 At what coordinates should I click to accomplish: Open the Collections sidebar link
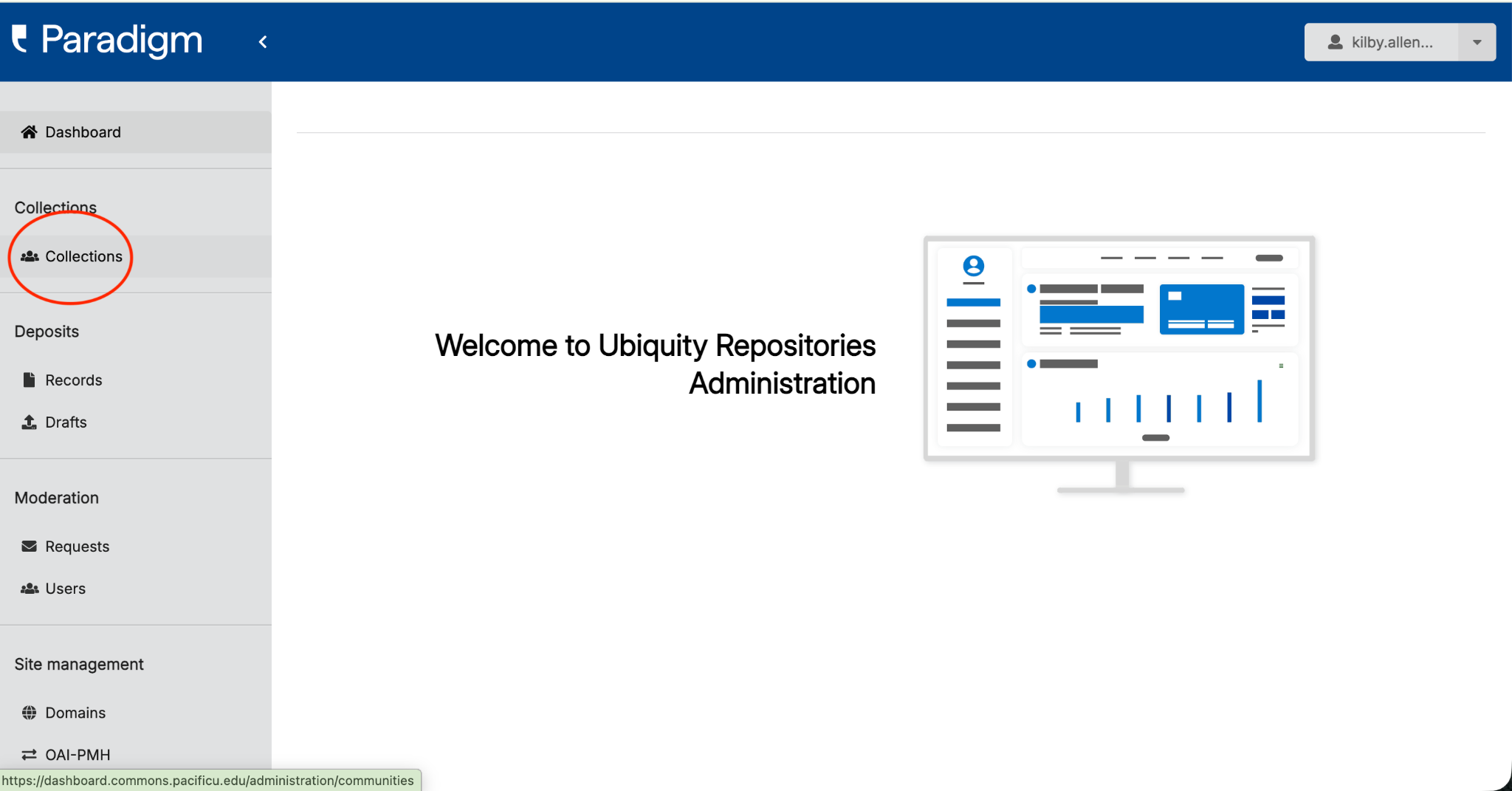pos(136,256)
